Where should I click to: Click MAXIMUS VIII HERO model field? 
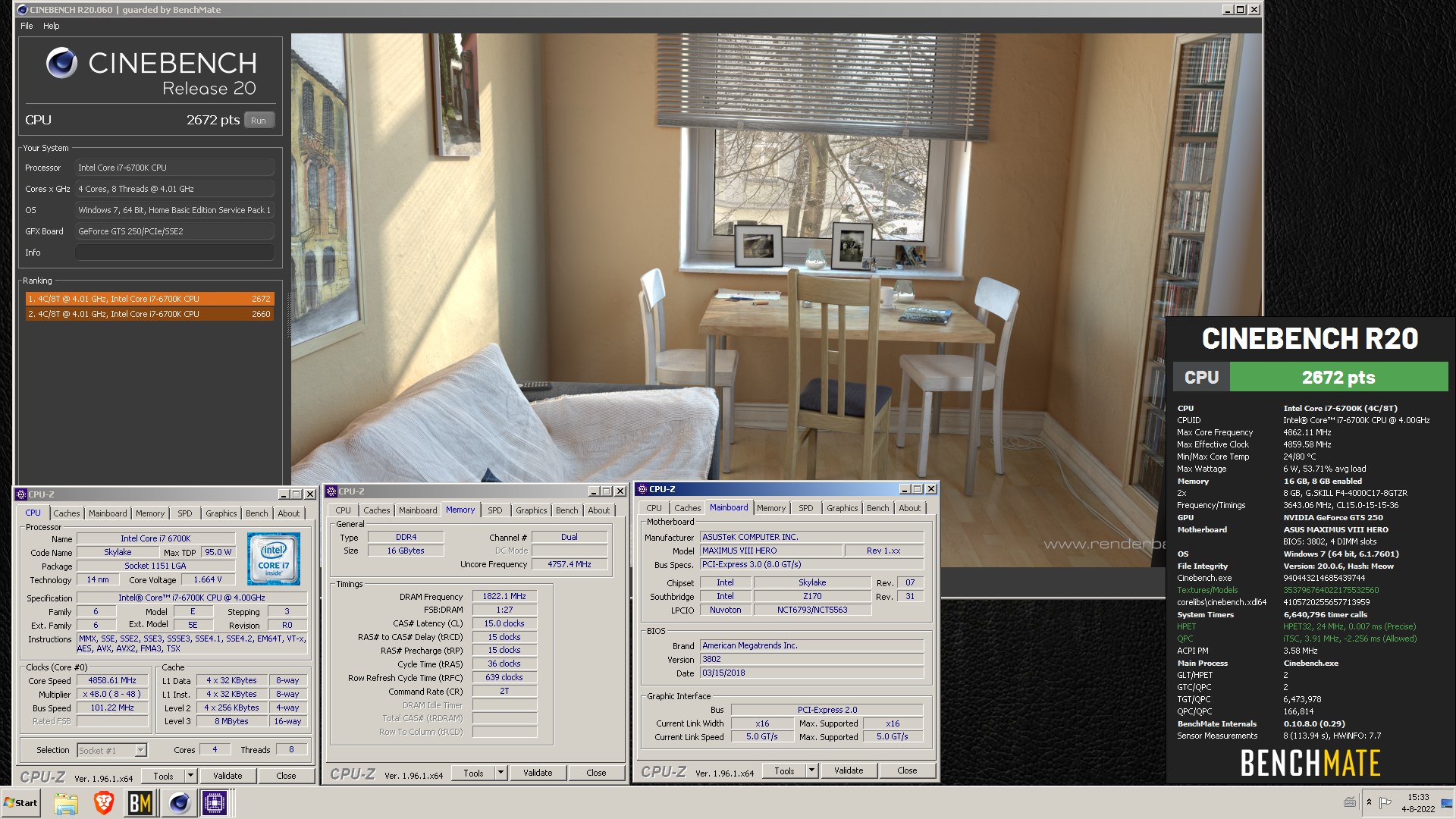click(770, 551)
